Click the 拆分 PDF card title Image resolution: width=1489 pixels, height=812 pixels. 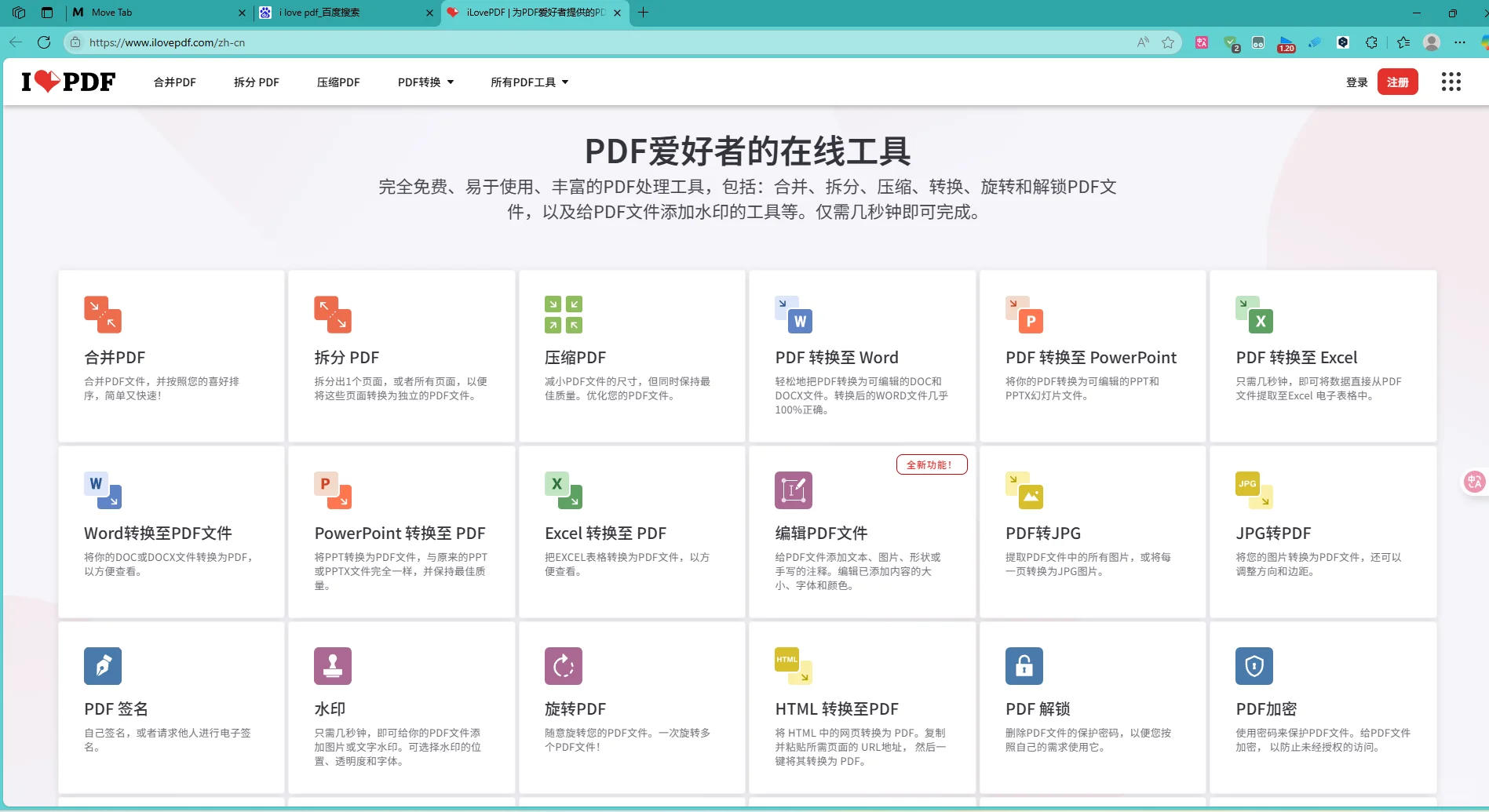click(347, 358)
